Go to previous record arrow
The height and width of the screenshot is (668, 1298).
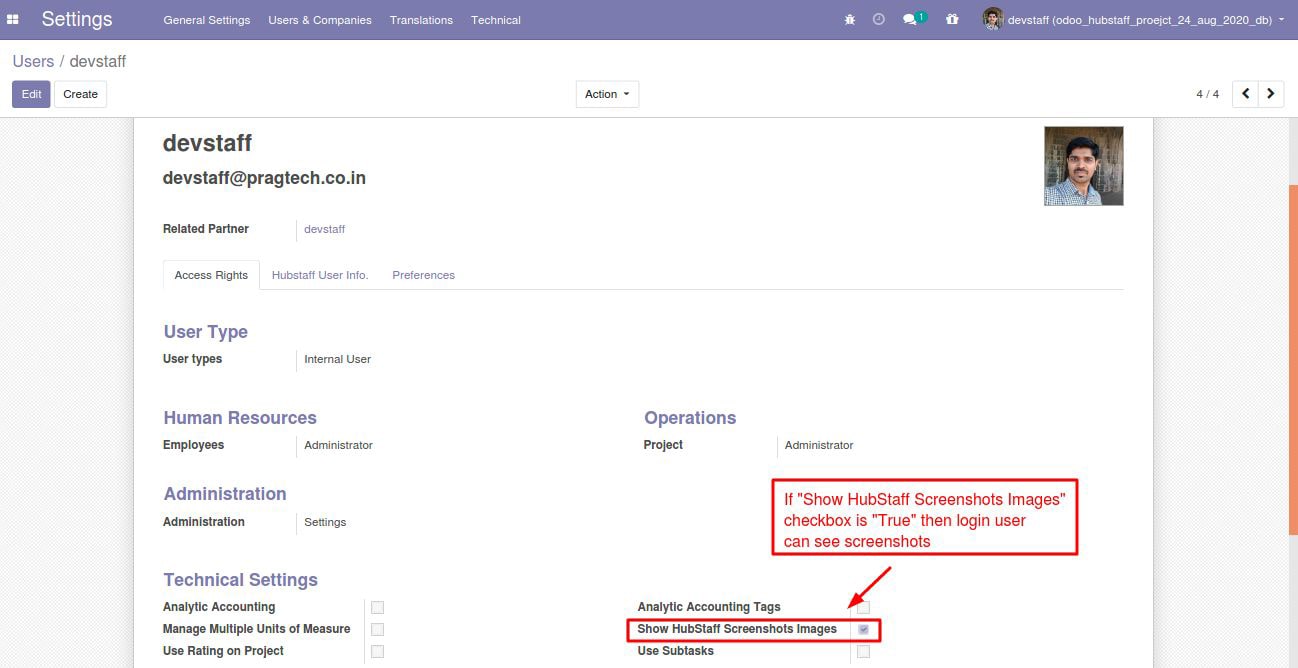click(x=1245, y=94)
